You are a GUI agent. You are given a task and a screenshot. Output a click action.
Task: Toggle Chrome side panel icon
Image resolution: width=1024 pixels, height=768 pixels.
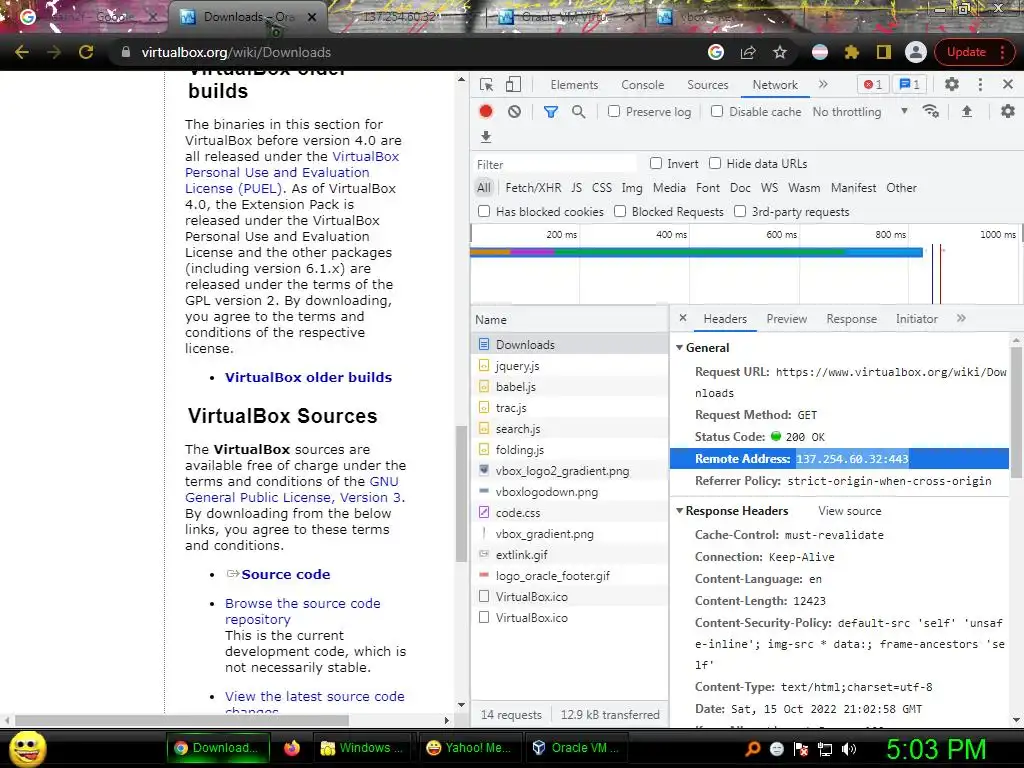pos(884,52)
